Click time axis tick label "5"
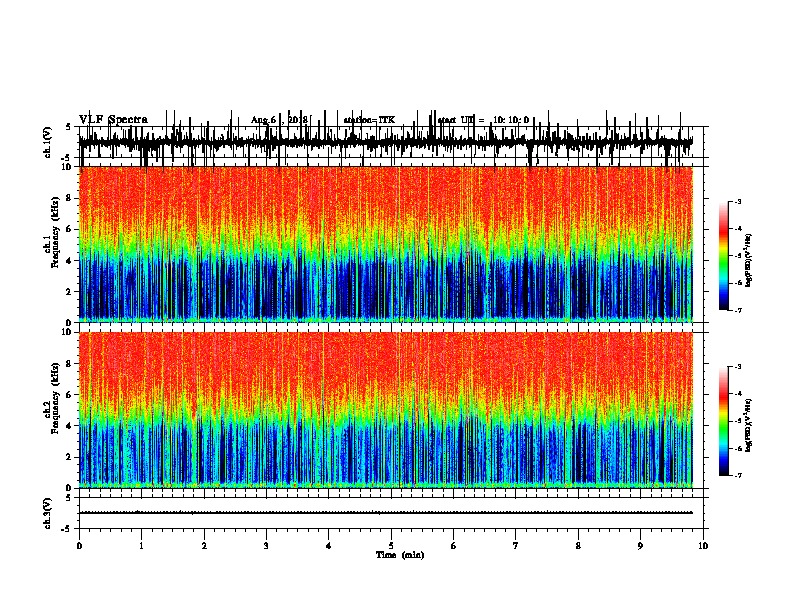 [x=391, y=546]
